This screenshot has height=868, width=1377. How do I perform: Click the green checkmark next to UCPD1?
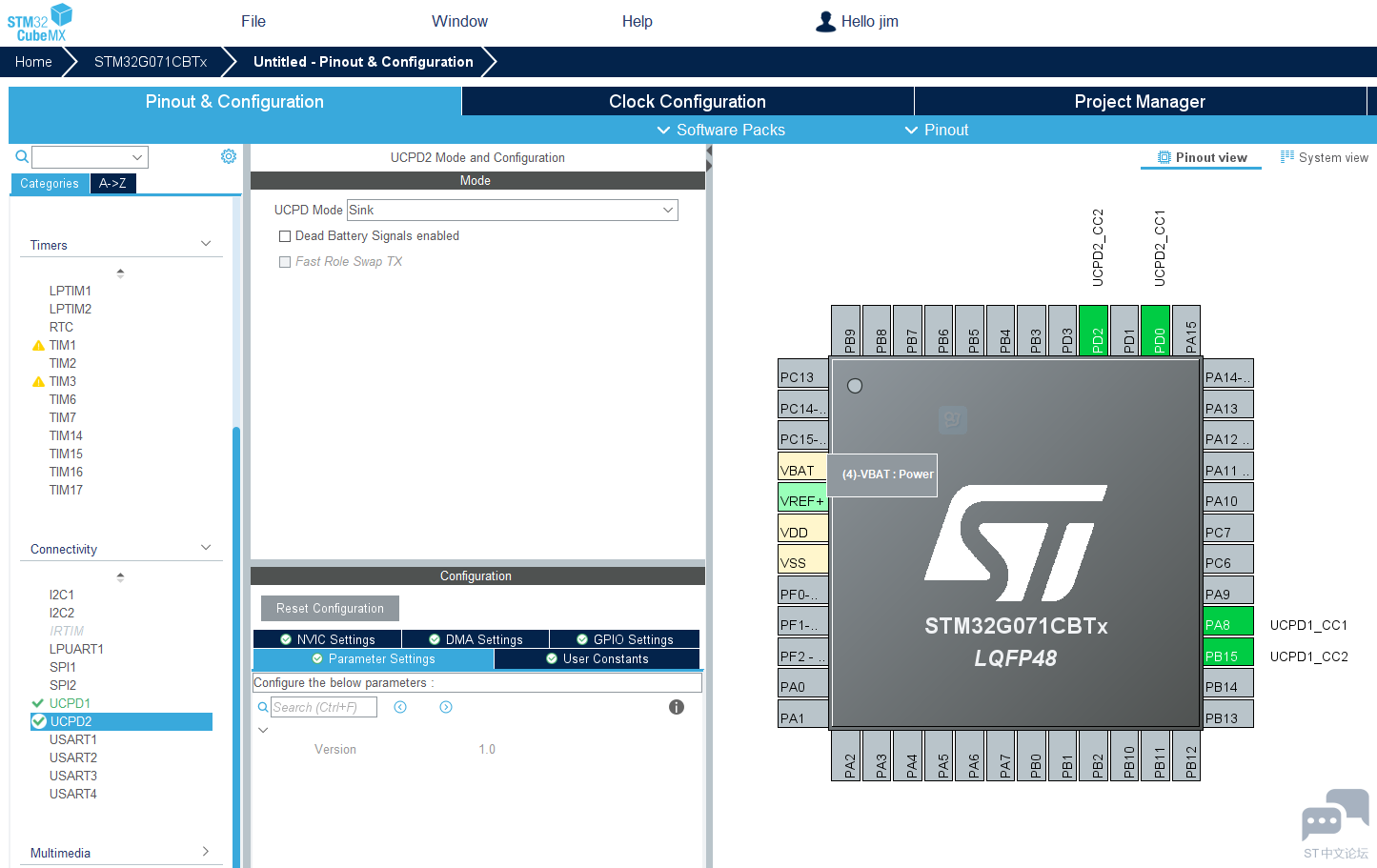pyautogui.click(x=38, y=703)
